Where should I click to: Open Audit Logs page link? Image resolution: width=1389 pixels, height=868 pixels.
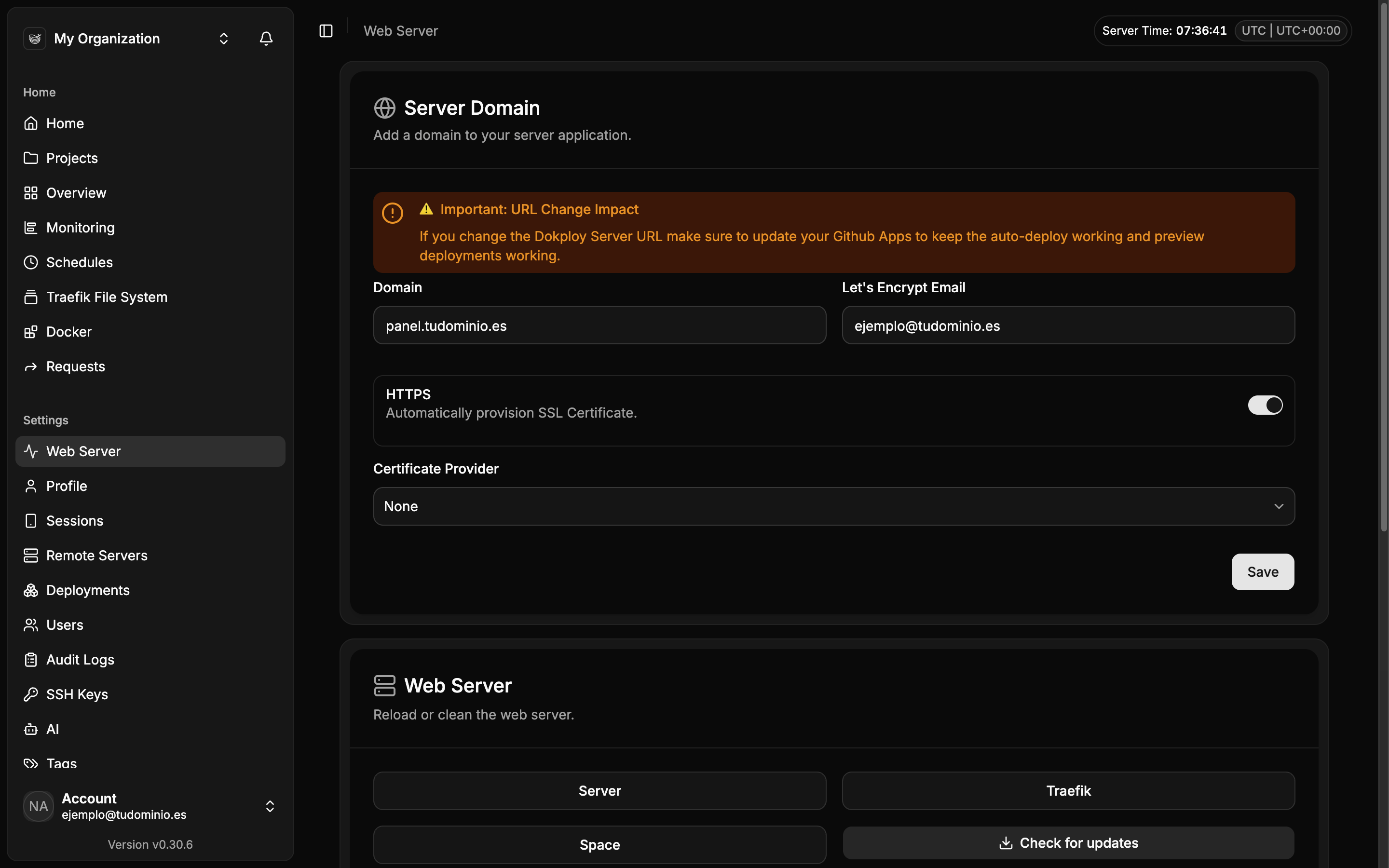150,660
